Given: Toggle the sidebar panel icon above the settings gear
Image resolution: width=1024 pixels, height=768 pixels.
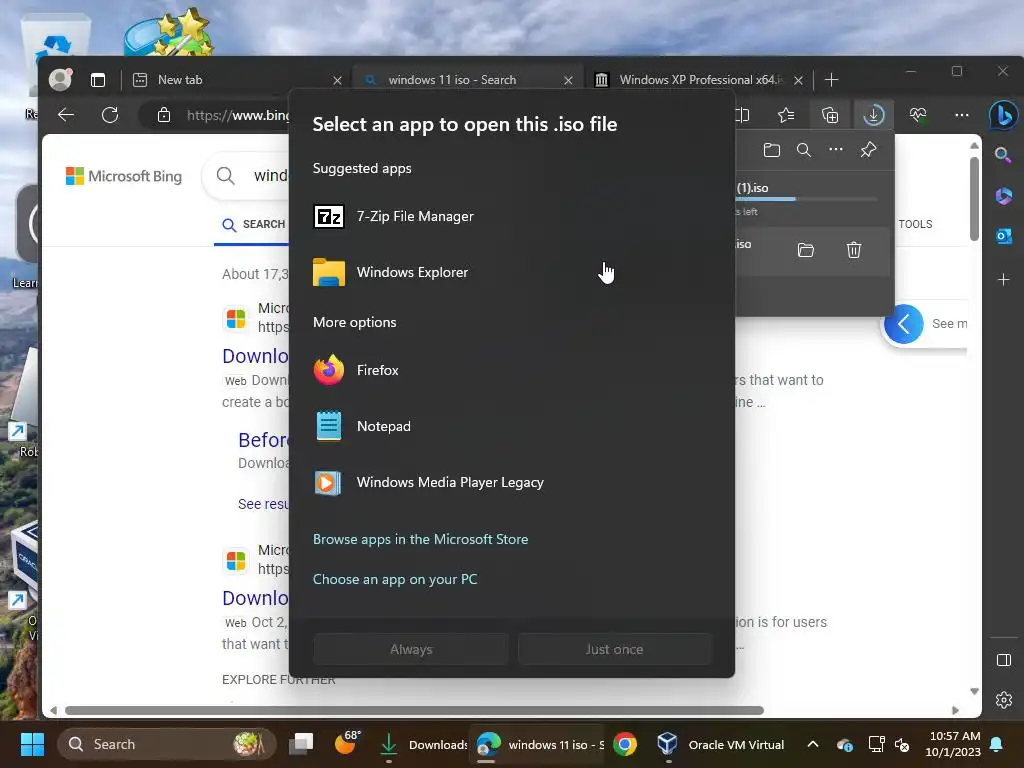Looking at the screenshot, I should [x=1004, y=660].
